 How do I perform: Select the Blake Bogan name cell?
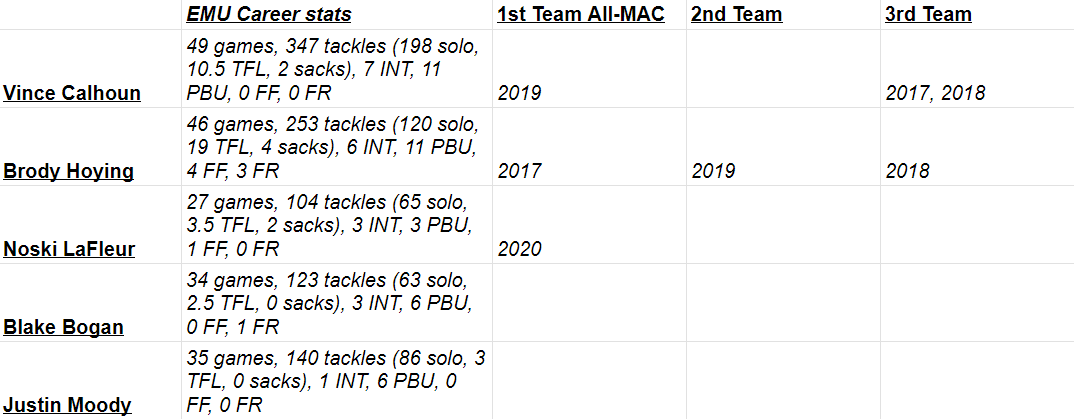click(64, 327)
